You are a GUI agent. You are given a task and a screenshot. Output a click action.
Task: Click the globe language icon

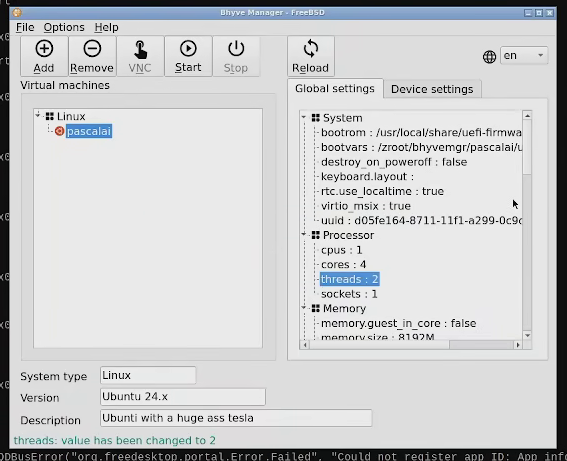[x=489, y=56]
